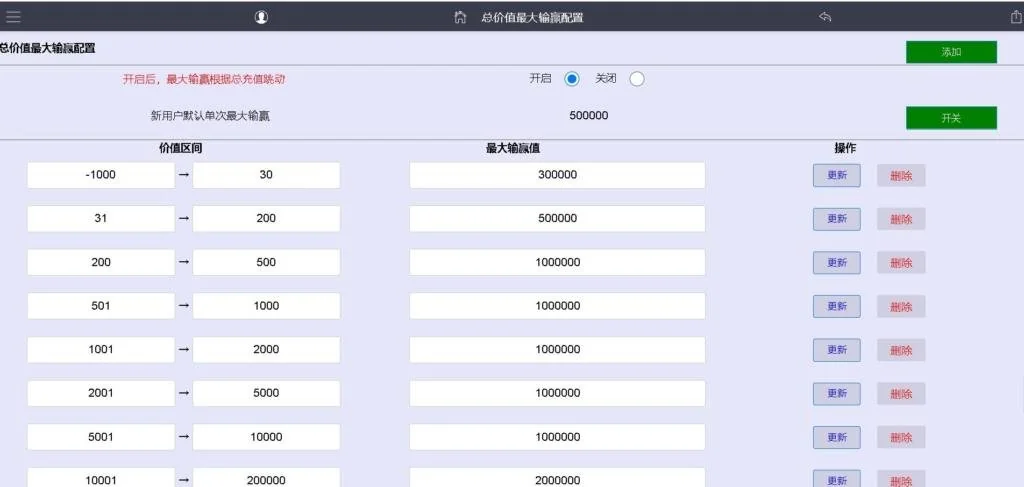
Task: Click the user profile icon
Action: 261,17
